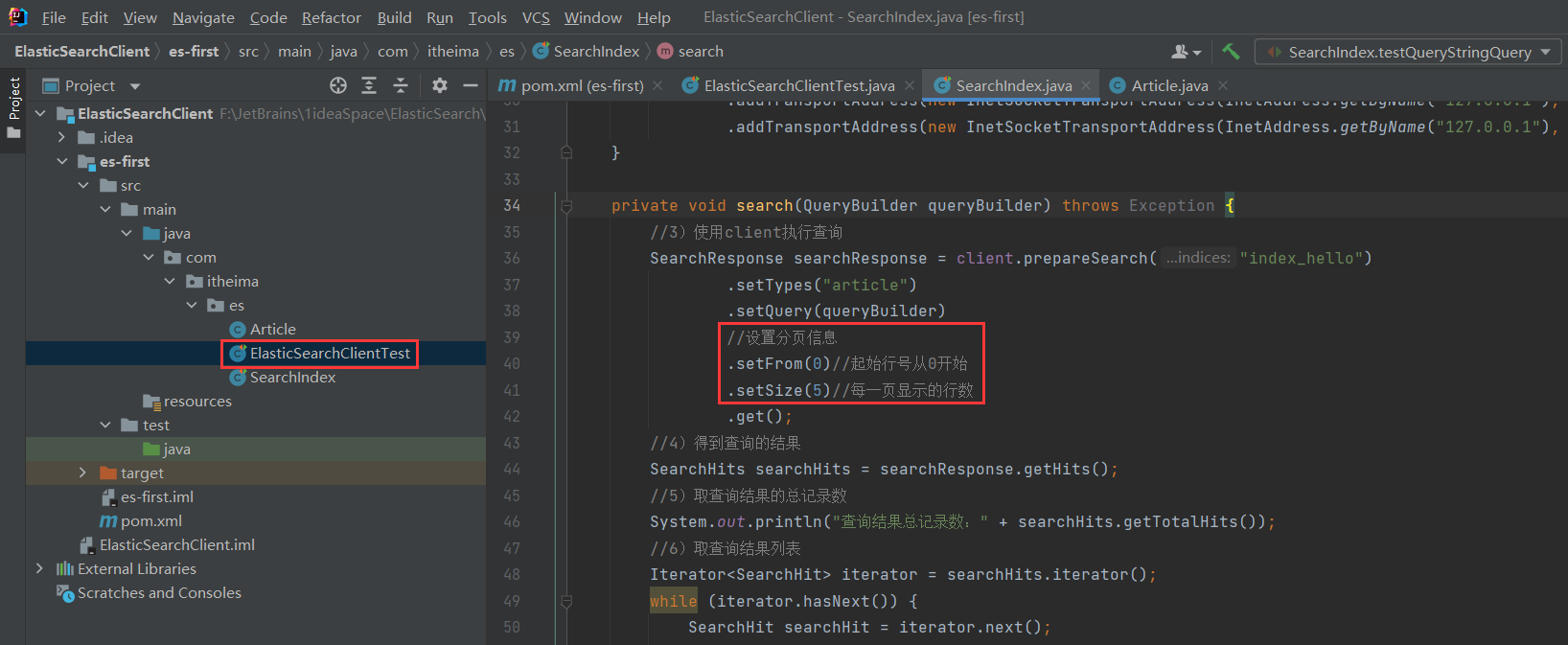Open pom.xml Maven file in tree
Screen dimensions: 1568x645
click(150, 521)
